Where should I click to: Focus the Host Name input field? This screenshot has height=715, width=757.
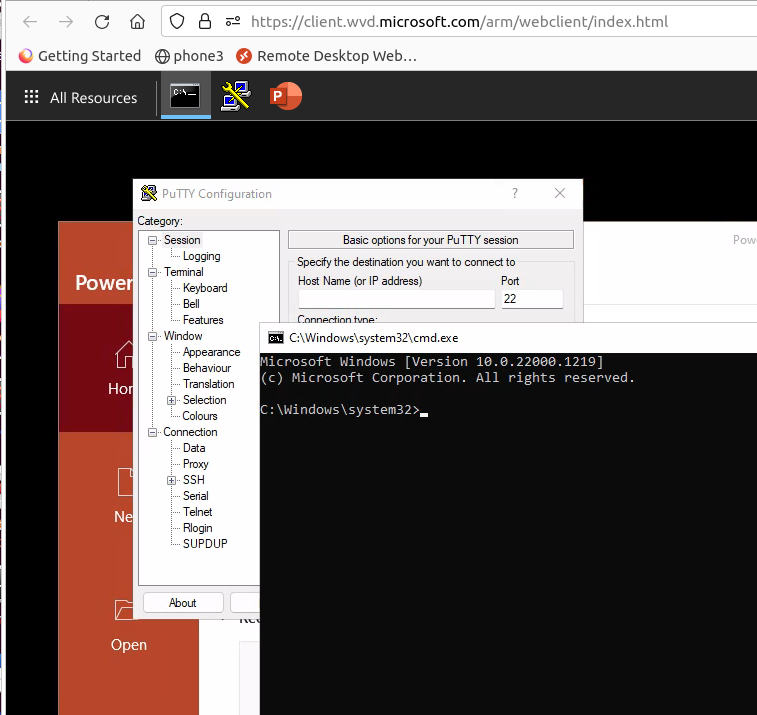pyautogui.click(x=396, y=299)
